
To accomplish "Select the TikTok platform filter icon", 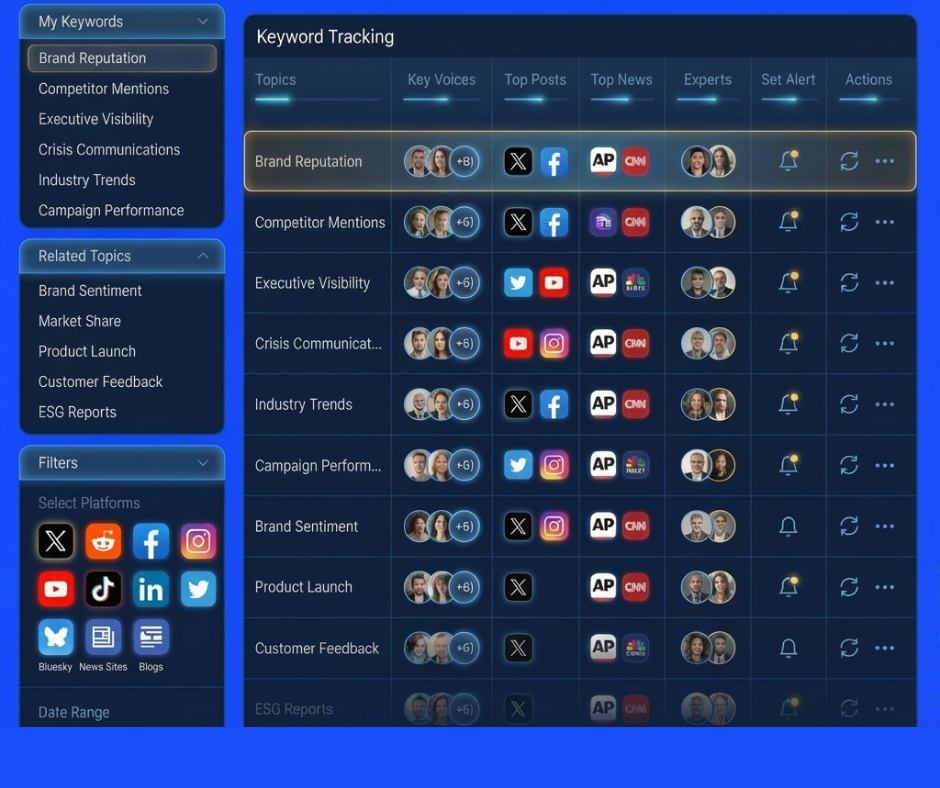I will point(103,589).
